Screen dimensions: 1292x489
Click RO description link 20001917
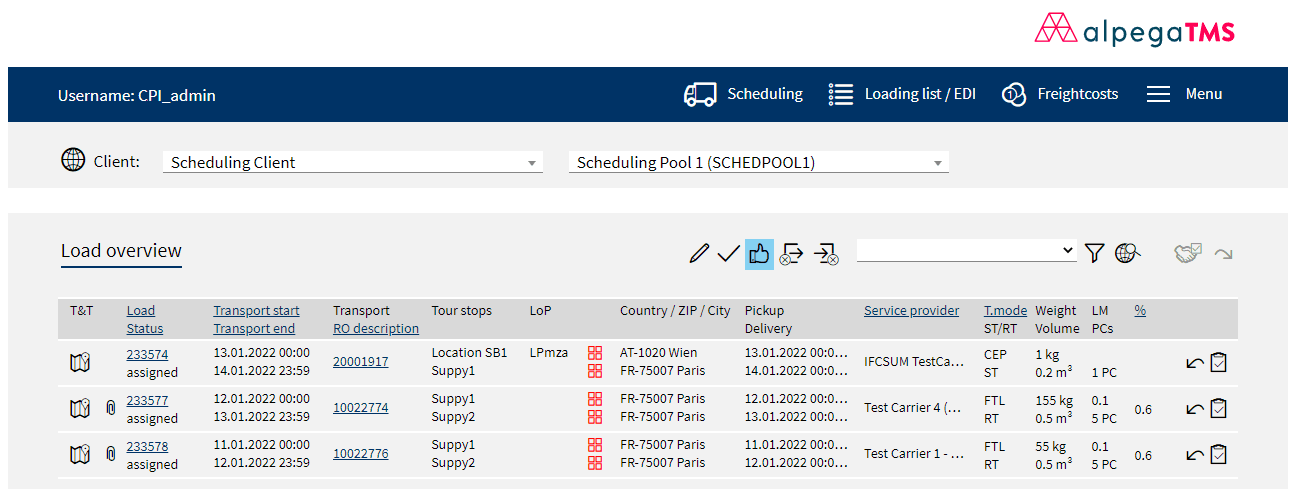click(360, 362)
